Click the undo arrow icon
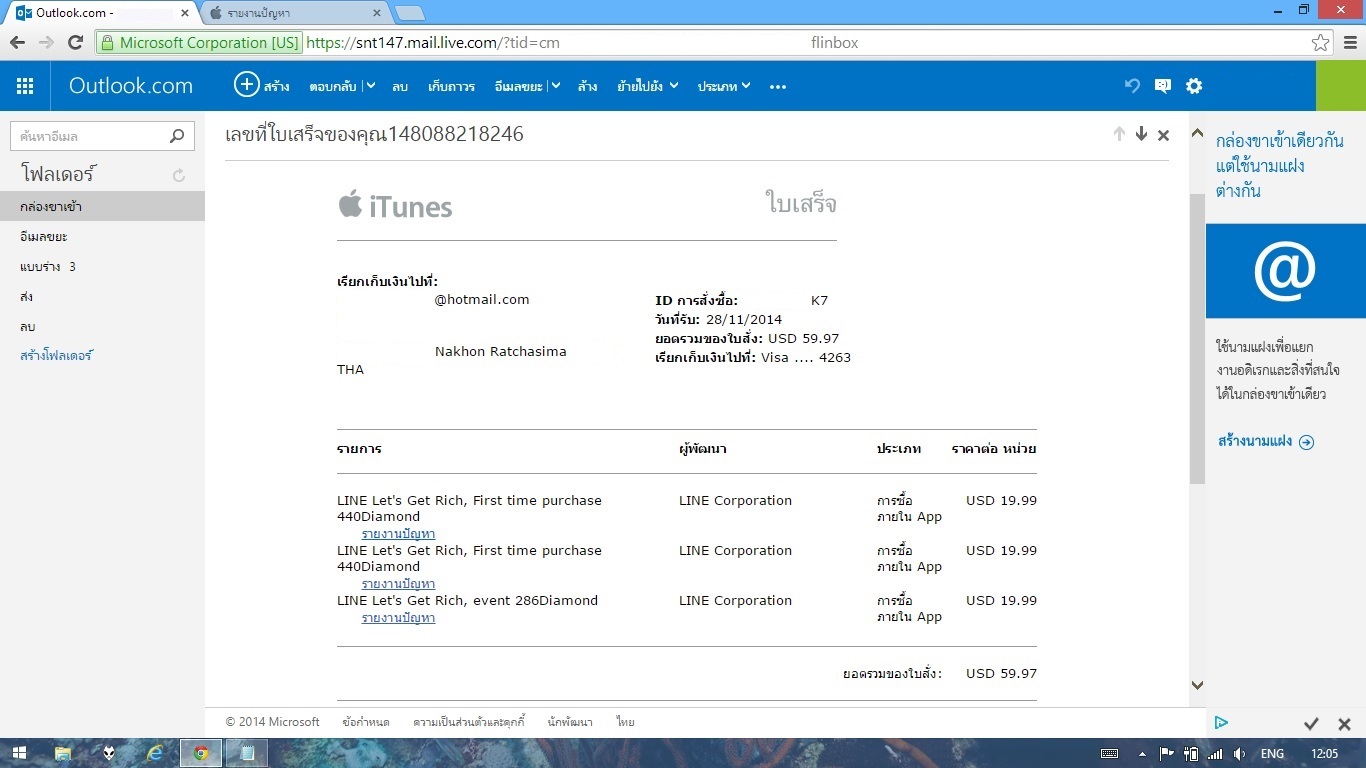Image resolution: width=1366 pixels, height=768 pixels. click(1132, 86)
